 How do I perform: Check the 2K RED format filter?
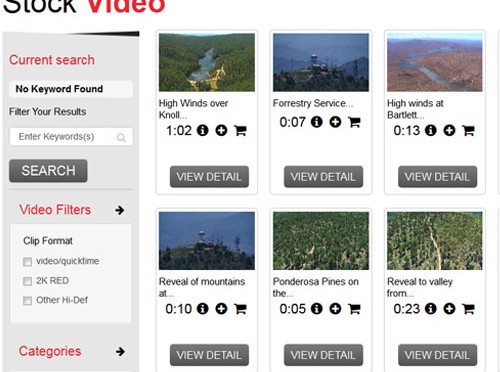click(27, 281)
